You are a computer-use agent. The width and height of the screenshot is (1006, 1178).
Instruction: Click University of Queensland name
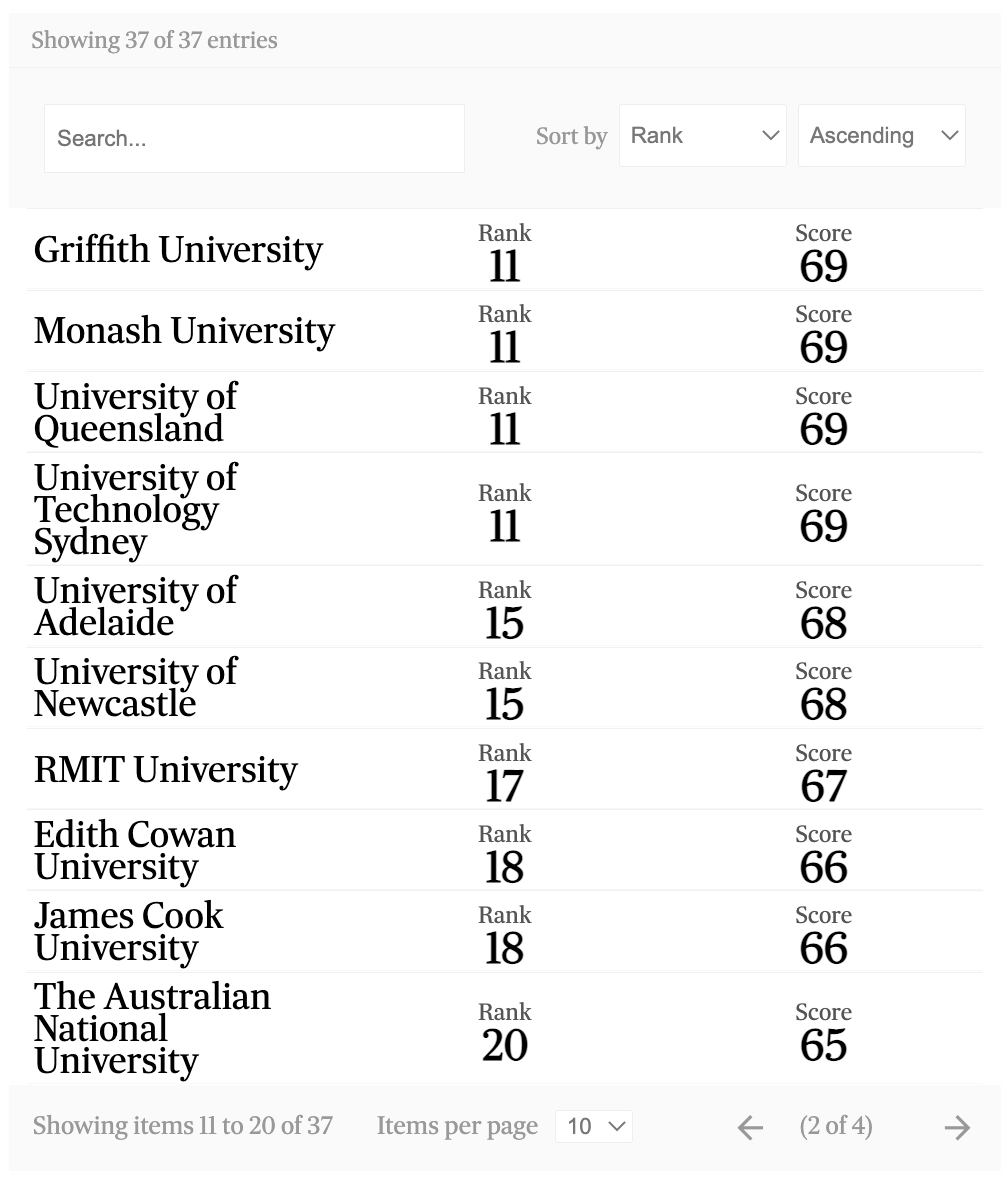click(x=135, y=412)
